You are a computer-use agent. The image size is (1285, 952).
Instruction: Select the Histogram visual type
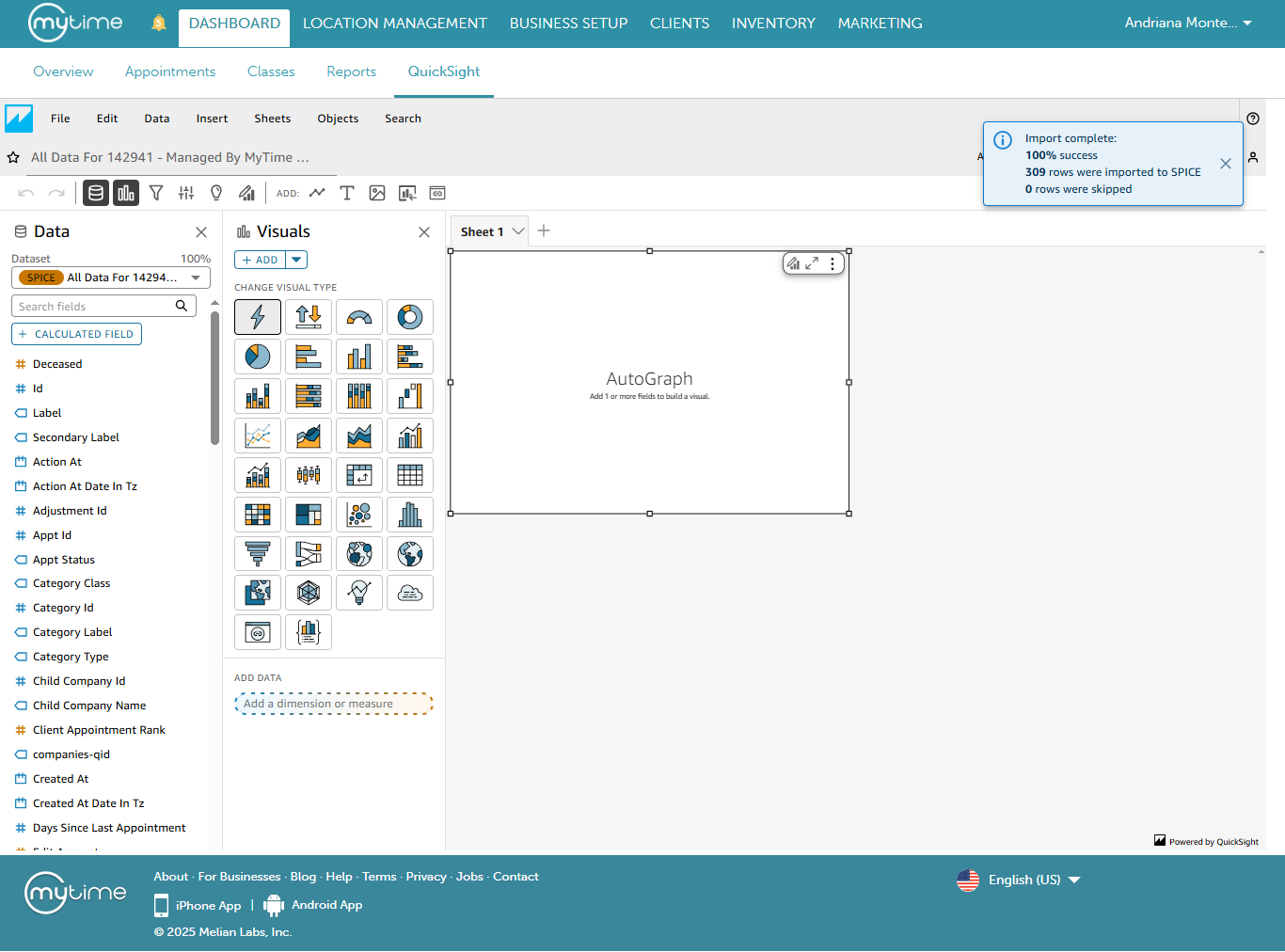[410, 515]
